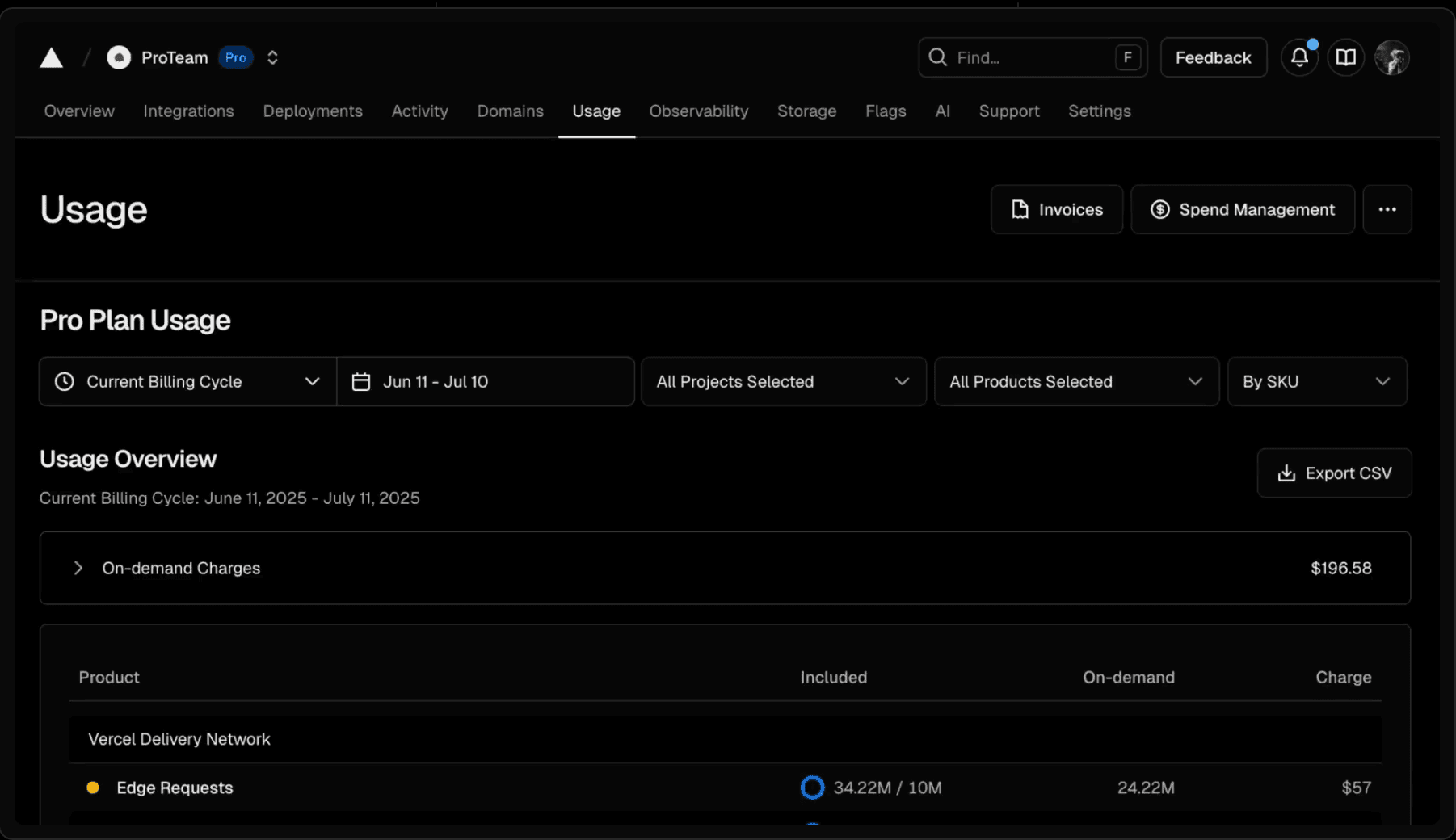This screenshot has width=1456, height=840.
Task: Focus the Find search field
Action: tap(1033, 57)
